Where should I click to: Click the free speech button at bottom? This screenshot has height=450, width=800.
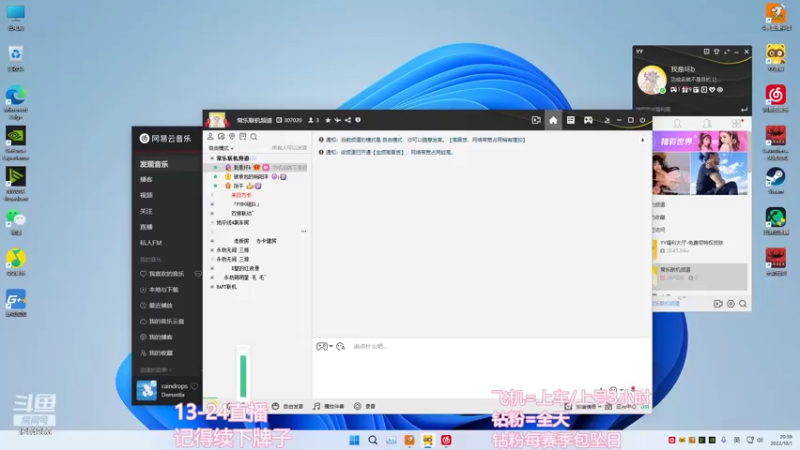288,407
